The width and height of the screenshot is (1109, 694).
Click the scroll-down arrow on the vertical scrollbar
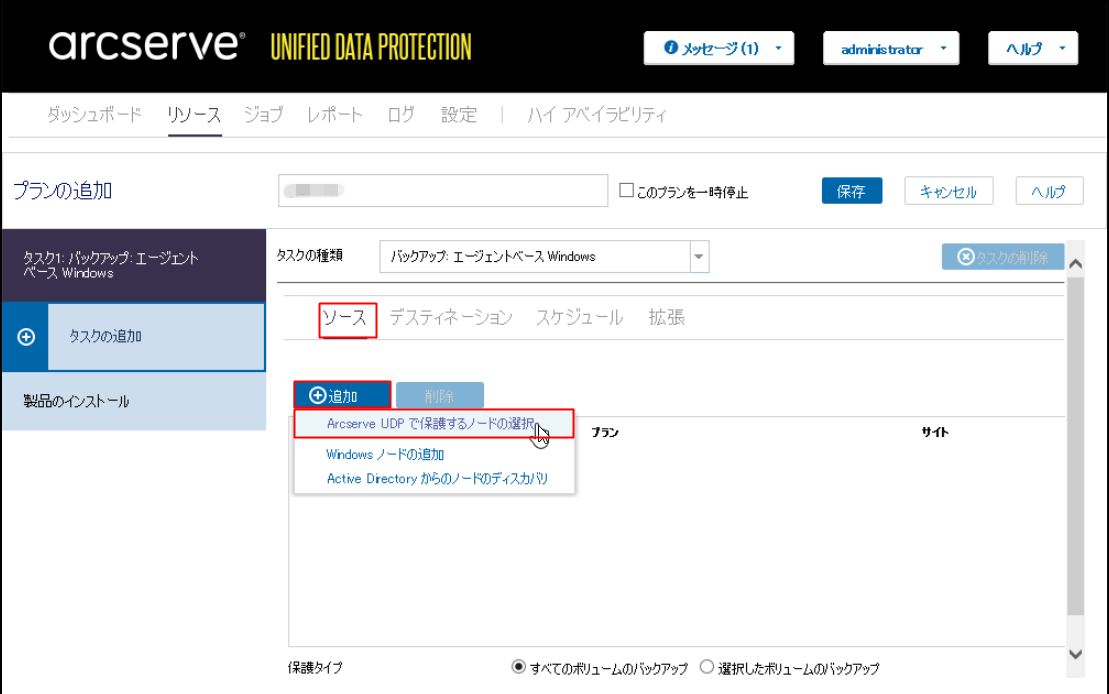[x=1076, y=654]
